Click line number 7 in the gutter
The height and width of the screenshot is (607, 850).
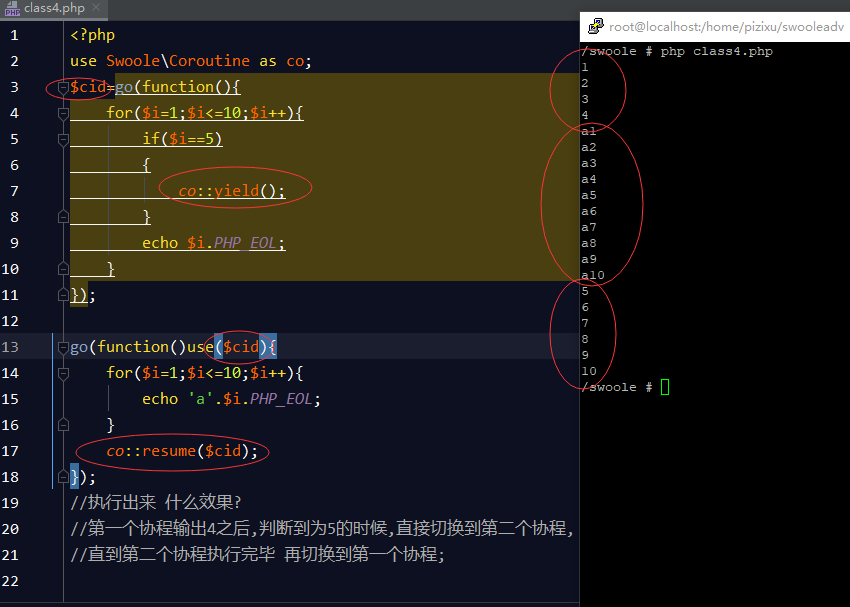pos(14,191)
